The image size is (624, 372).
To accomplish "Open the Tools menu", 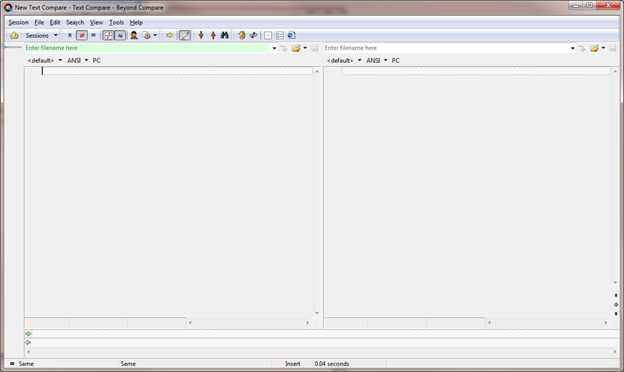I will tap(116, 22).
